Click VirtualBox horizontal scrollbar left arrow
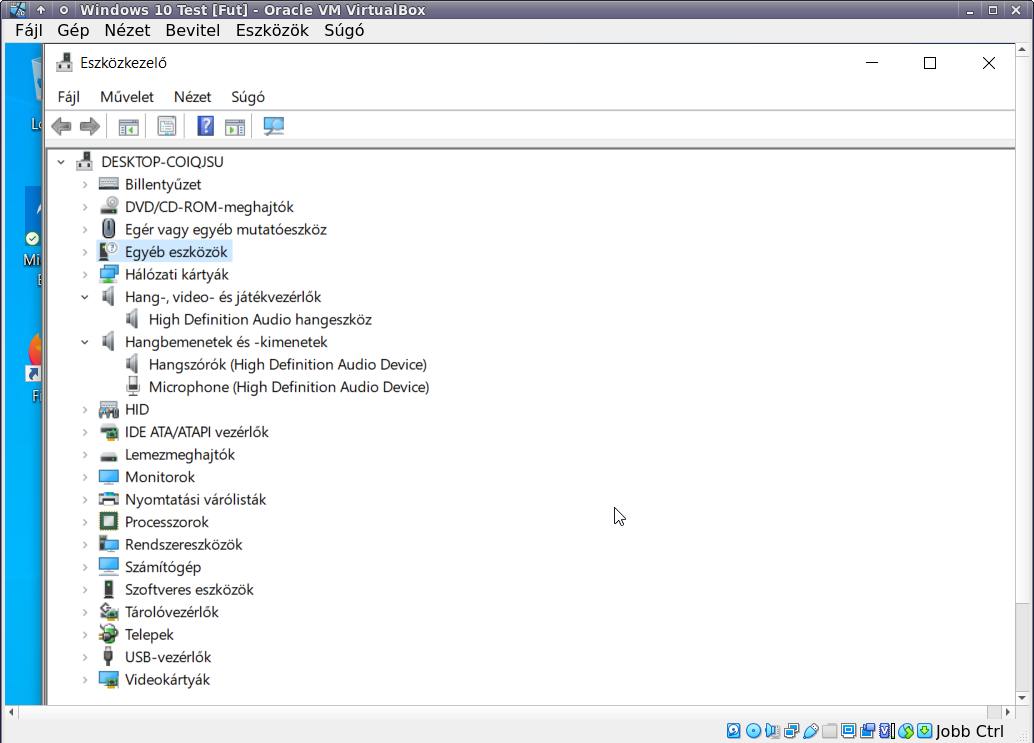This screenshot has height=743, width=1034. point(11,712)
